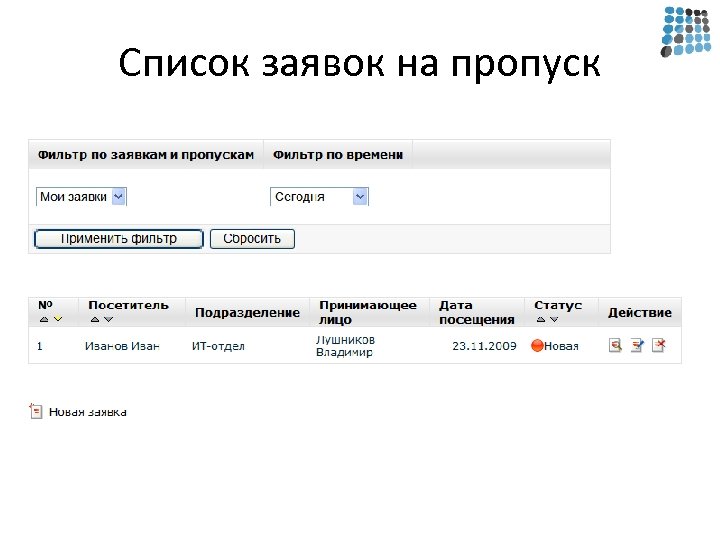Click the red Новая status indicator
Screen dimensions: 720x540
pos(537,345)
